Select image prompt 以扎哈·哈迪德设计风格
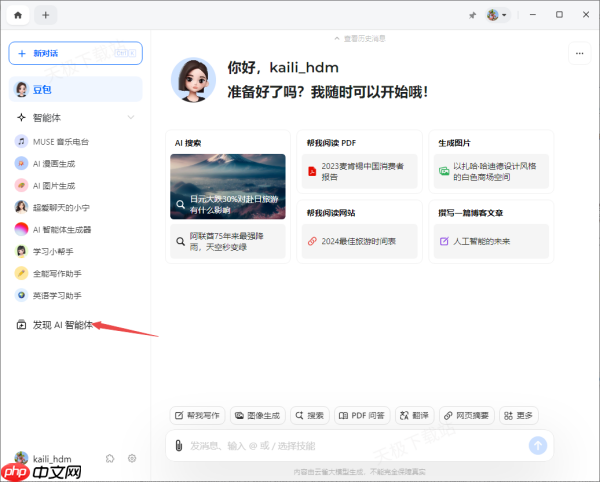Image resolution: width=600 pixels, height=482 pixels. coord(491,171)
